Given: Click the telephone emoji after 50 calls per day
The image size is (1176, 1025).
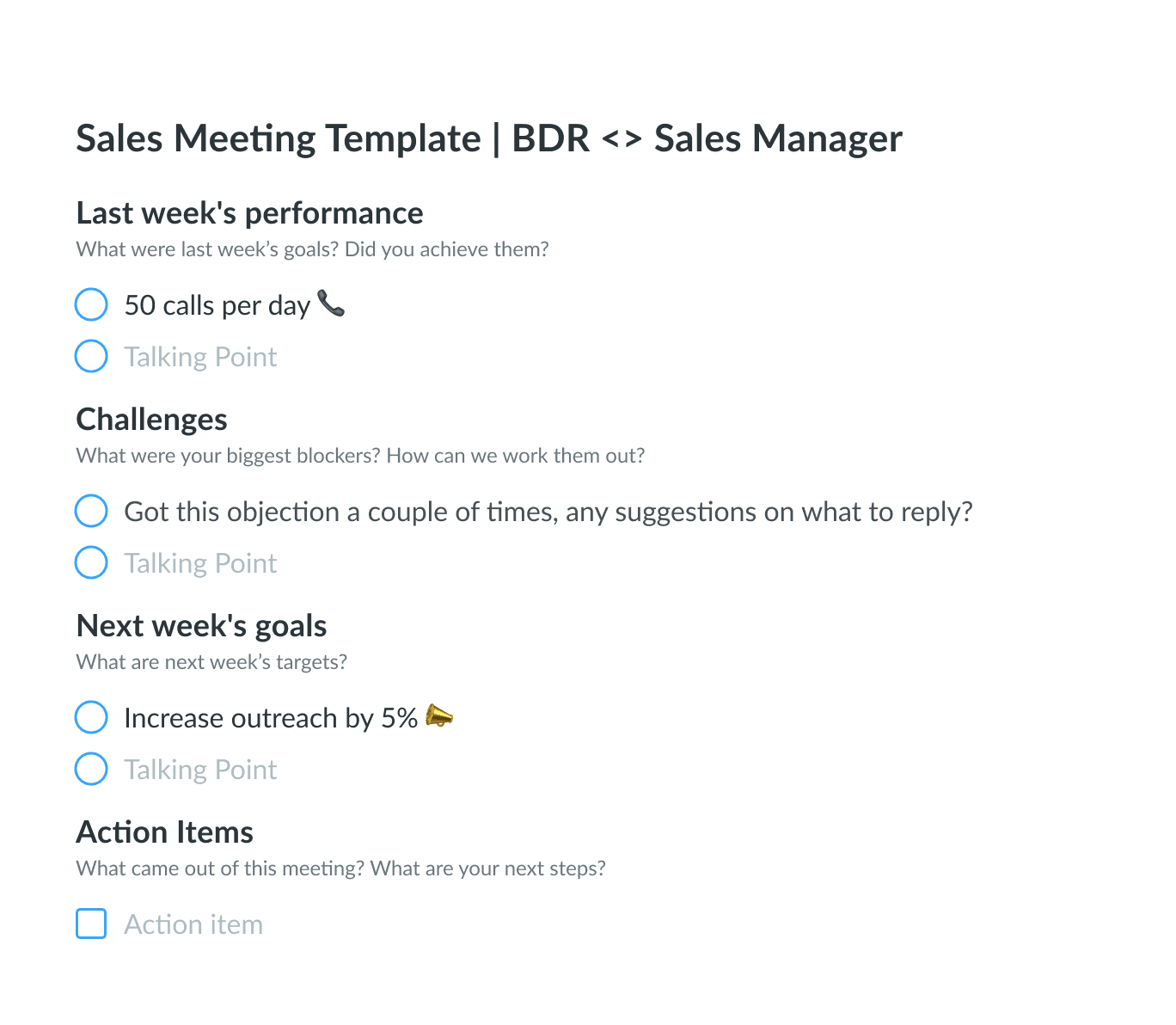Looking at the screenshot, I should (331, 303).
